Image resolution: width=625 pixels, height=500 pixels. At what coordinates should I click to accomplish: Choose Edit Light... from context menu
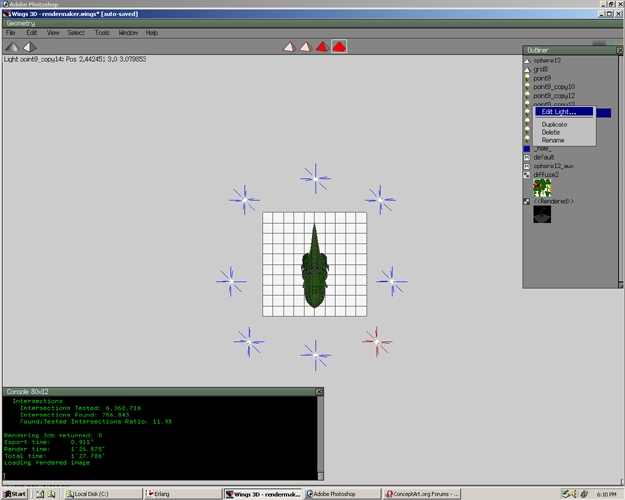coord(564,112)
